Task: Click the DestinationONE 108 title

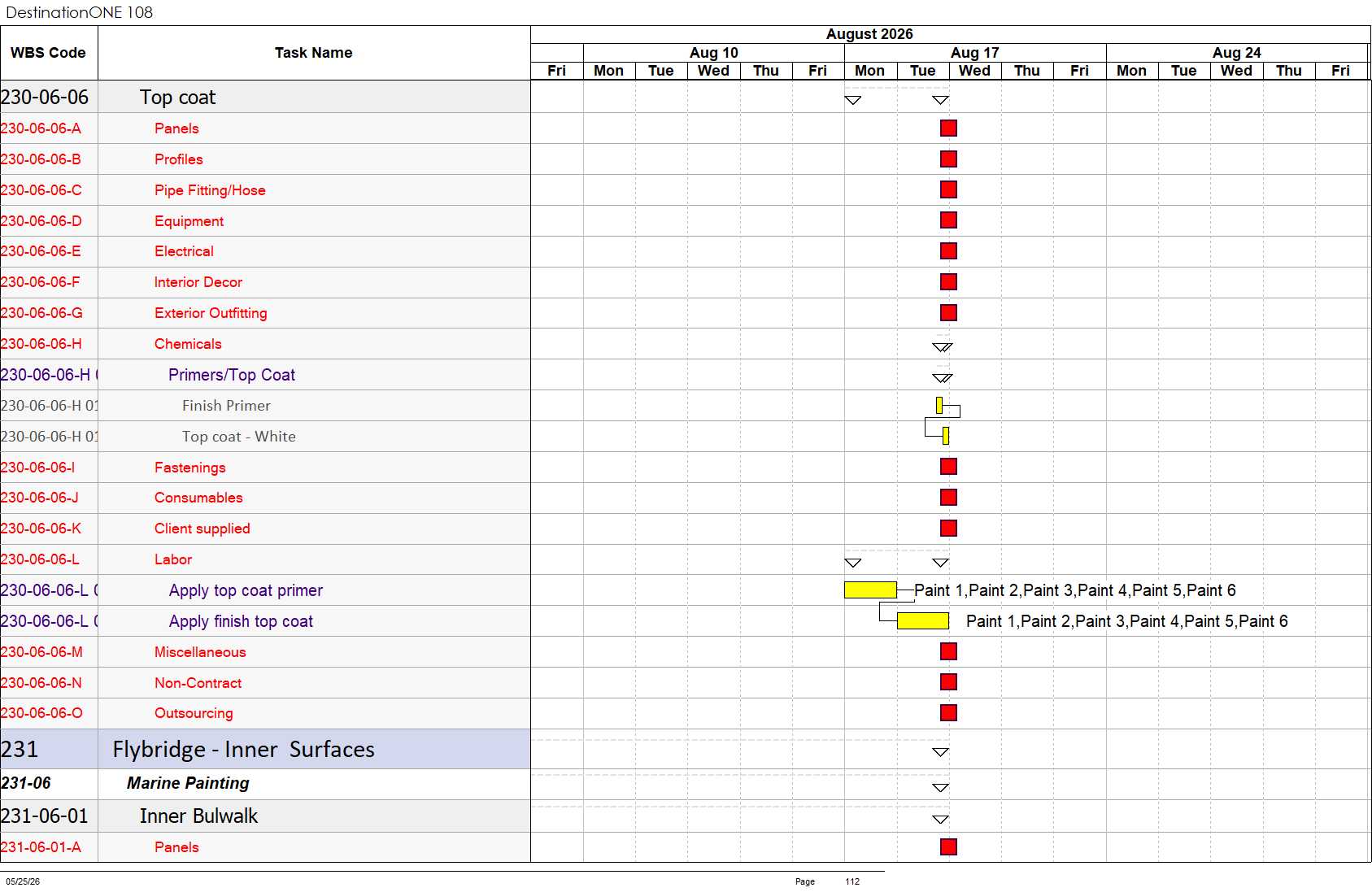Action: pos(79,12)
